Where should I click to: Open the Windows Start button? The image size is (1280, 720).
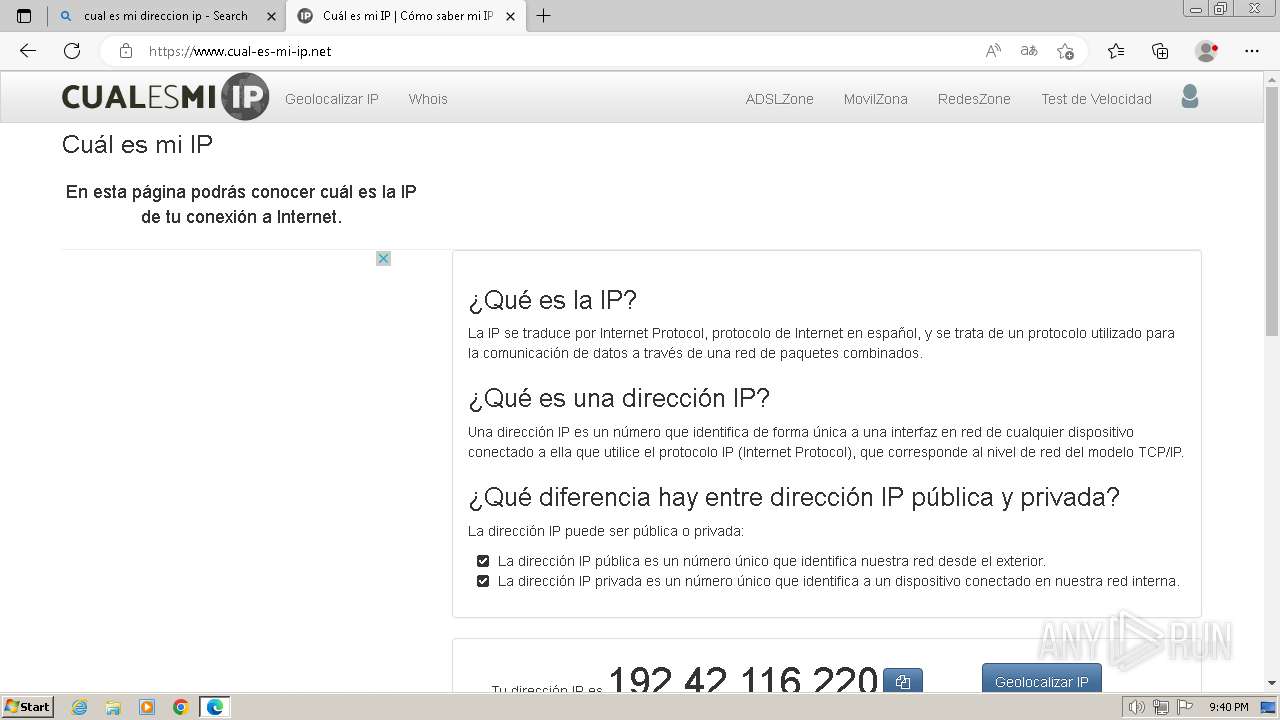[28, 707]
